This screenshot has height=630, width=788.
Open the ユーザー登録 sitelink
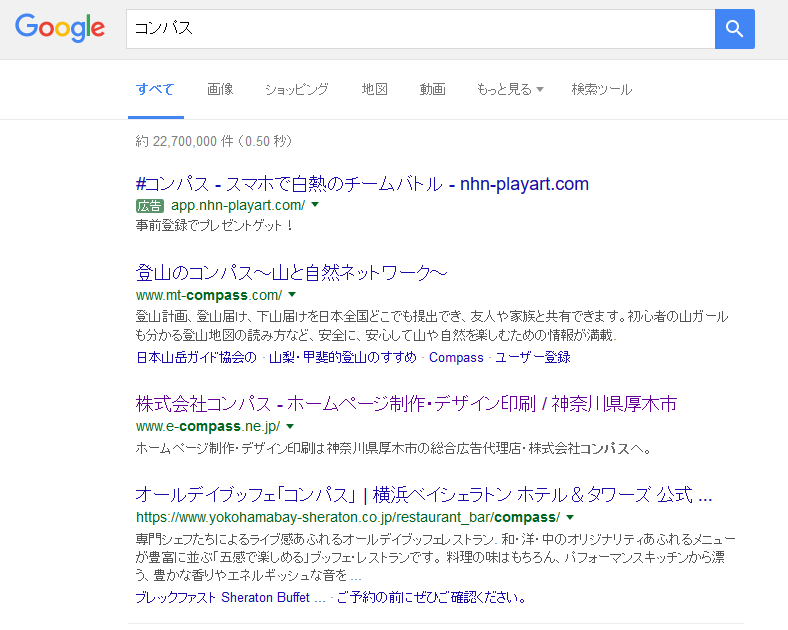pos(533,357)
